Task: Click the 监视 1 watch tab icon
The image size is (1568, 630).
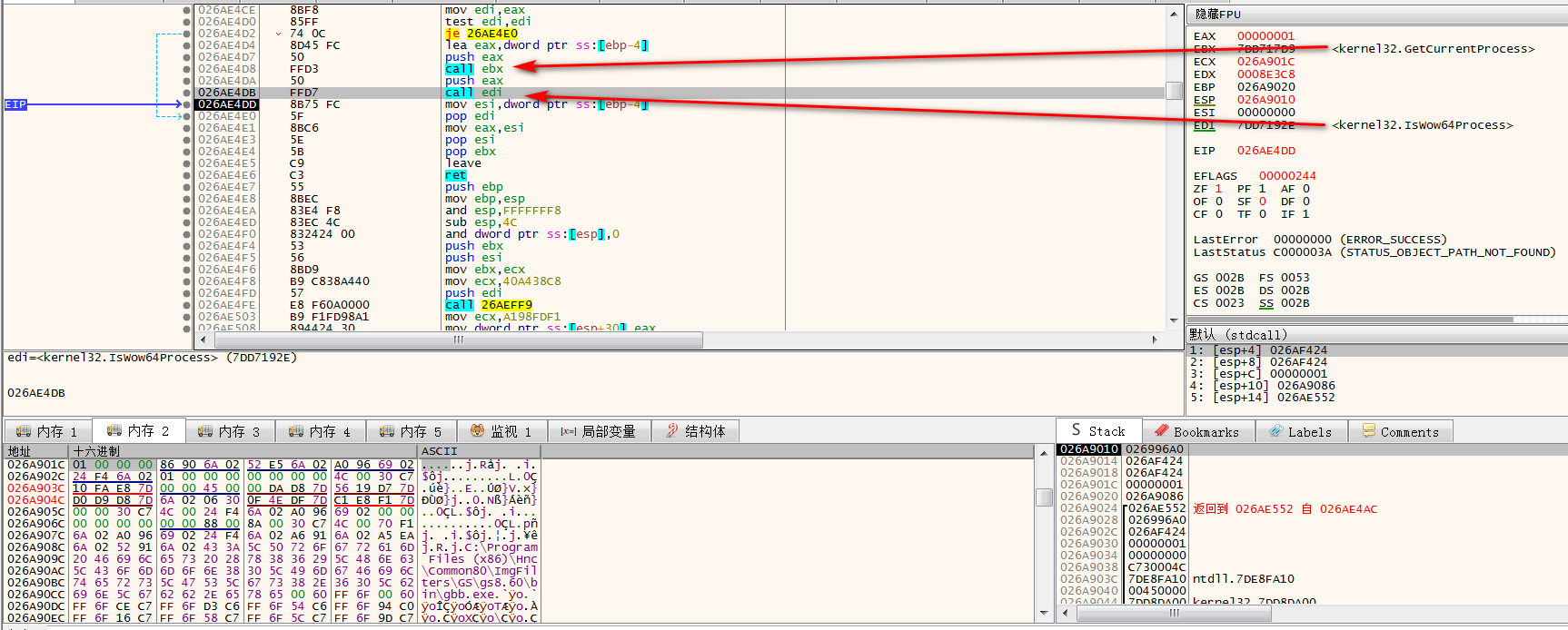Action: (477, 431)
